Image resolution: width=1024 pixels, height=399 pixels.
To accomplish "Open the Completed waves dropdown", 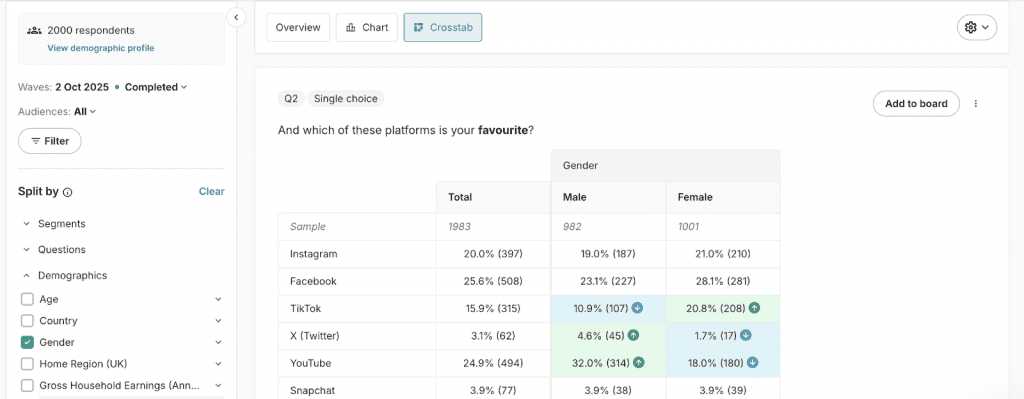I will point(155,87).
